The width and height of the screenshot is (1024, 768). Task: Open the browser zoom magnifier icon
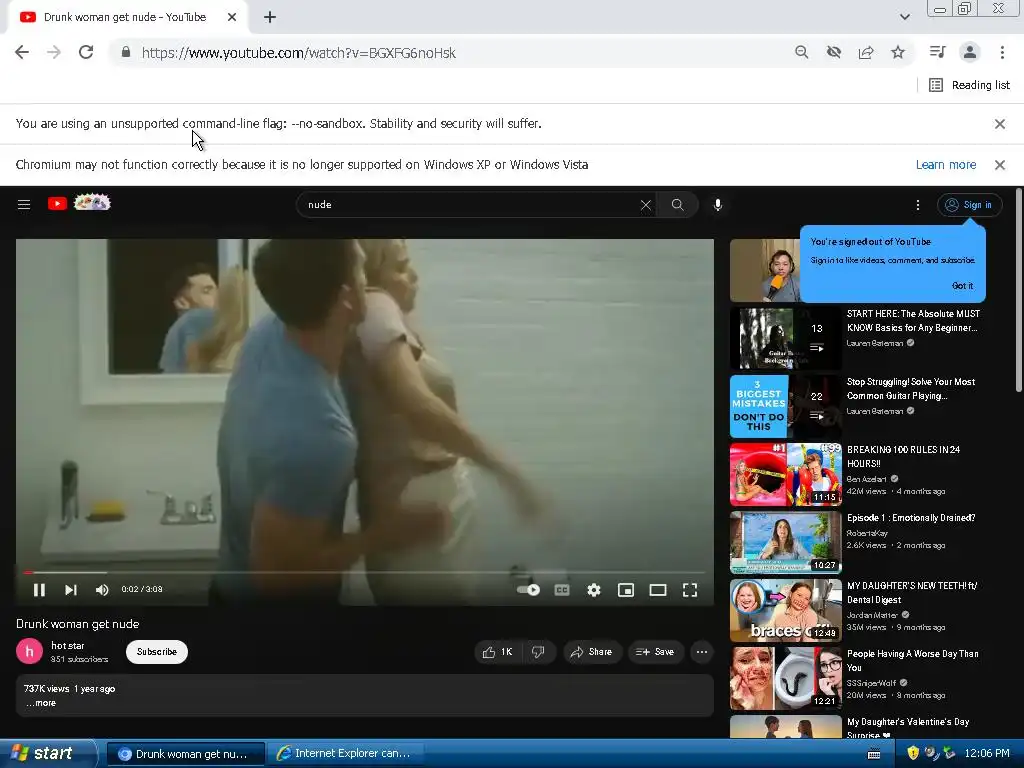tap(801, 52)
